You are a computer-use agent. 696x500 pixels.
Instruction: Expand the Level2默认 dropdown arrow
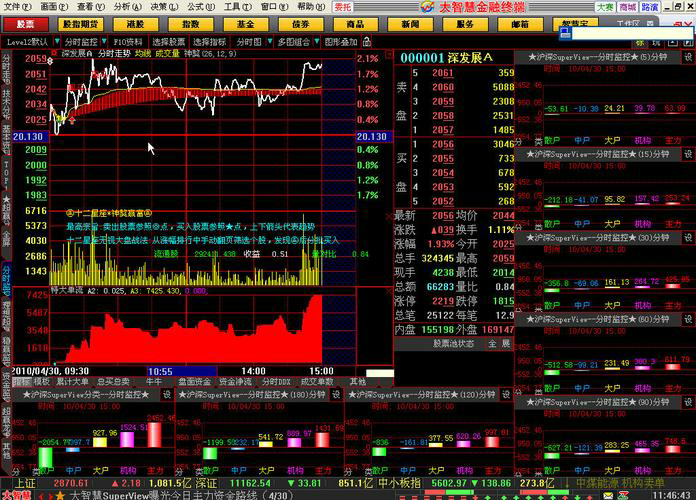click(57, 41)
